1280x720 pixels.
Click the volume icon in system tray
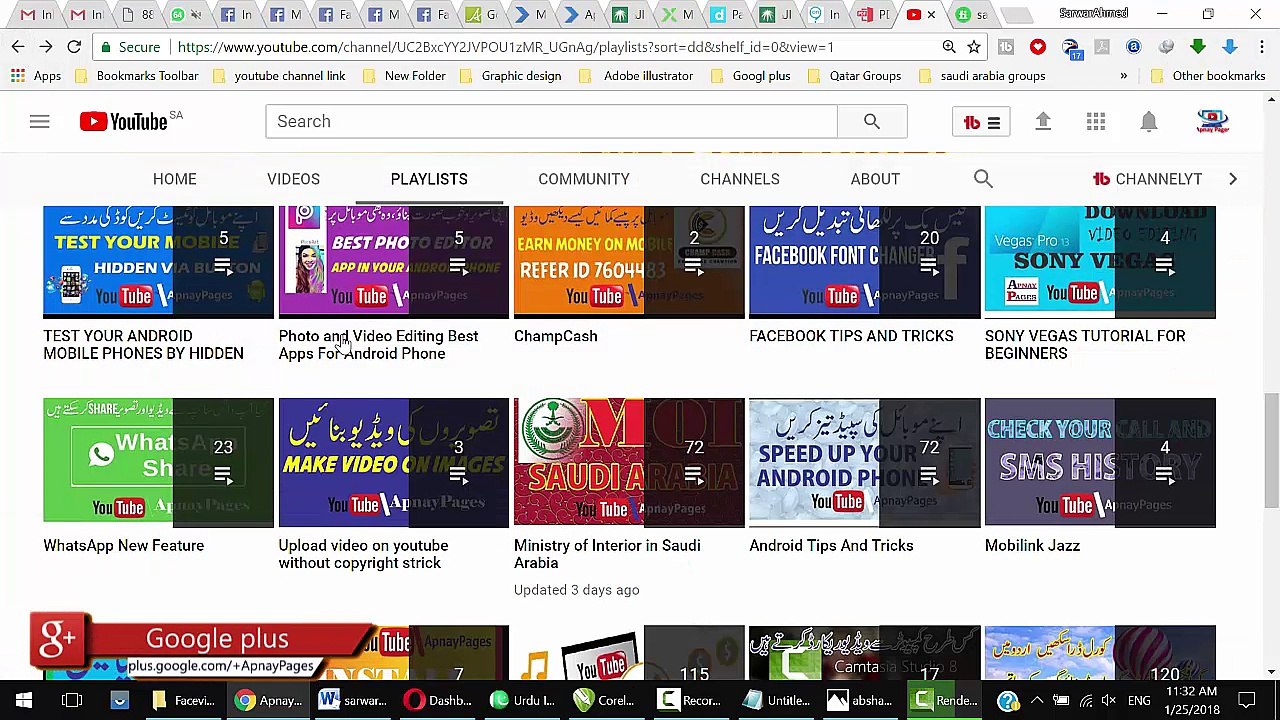(1108, 701)
